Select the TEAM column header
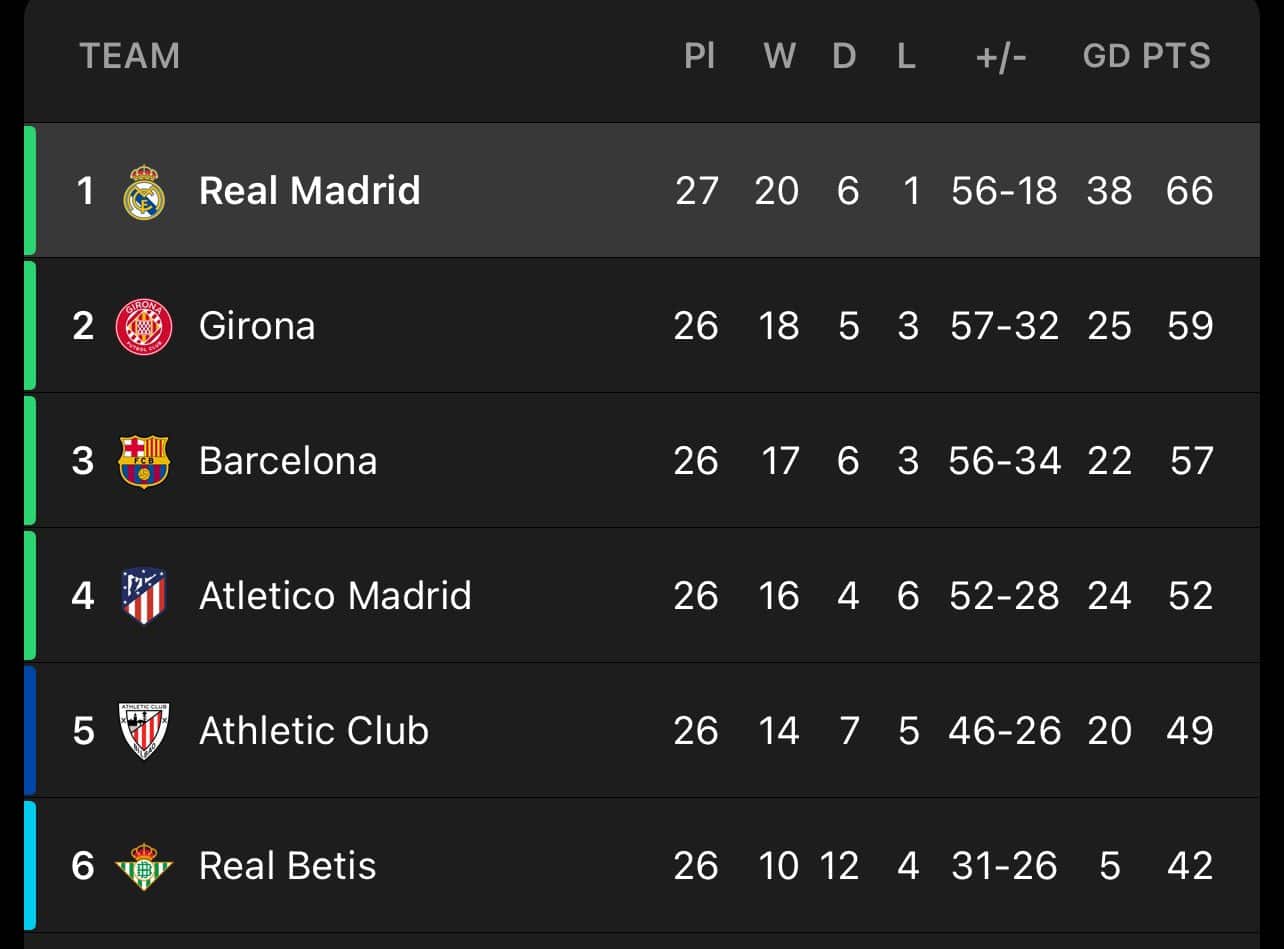The height and width of the screenshot is (949, 1284). click(130, 56)
